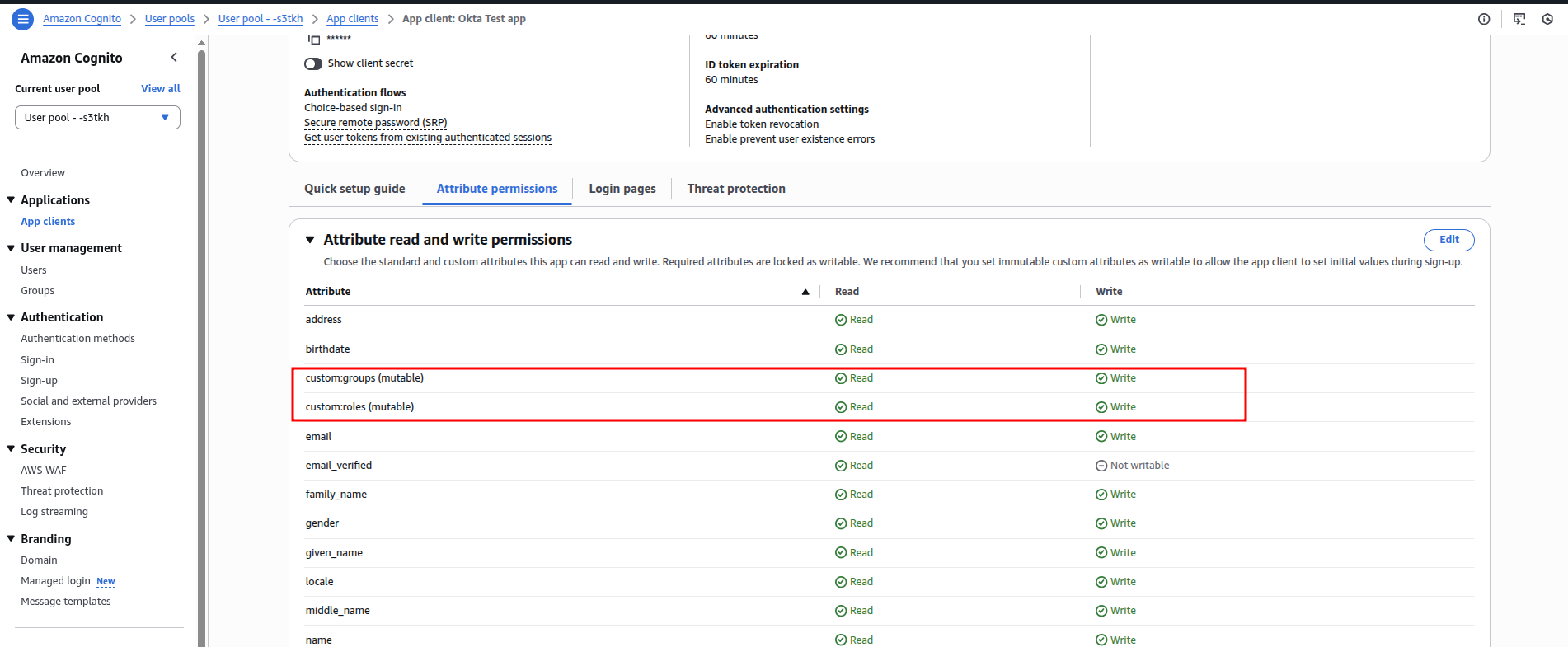The height and width of the screenshot is (647, 1568).
Task: Select the custom:roles (mutable) attribute text
Action: click(x=359, y=407)
